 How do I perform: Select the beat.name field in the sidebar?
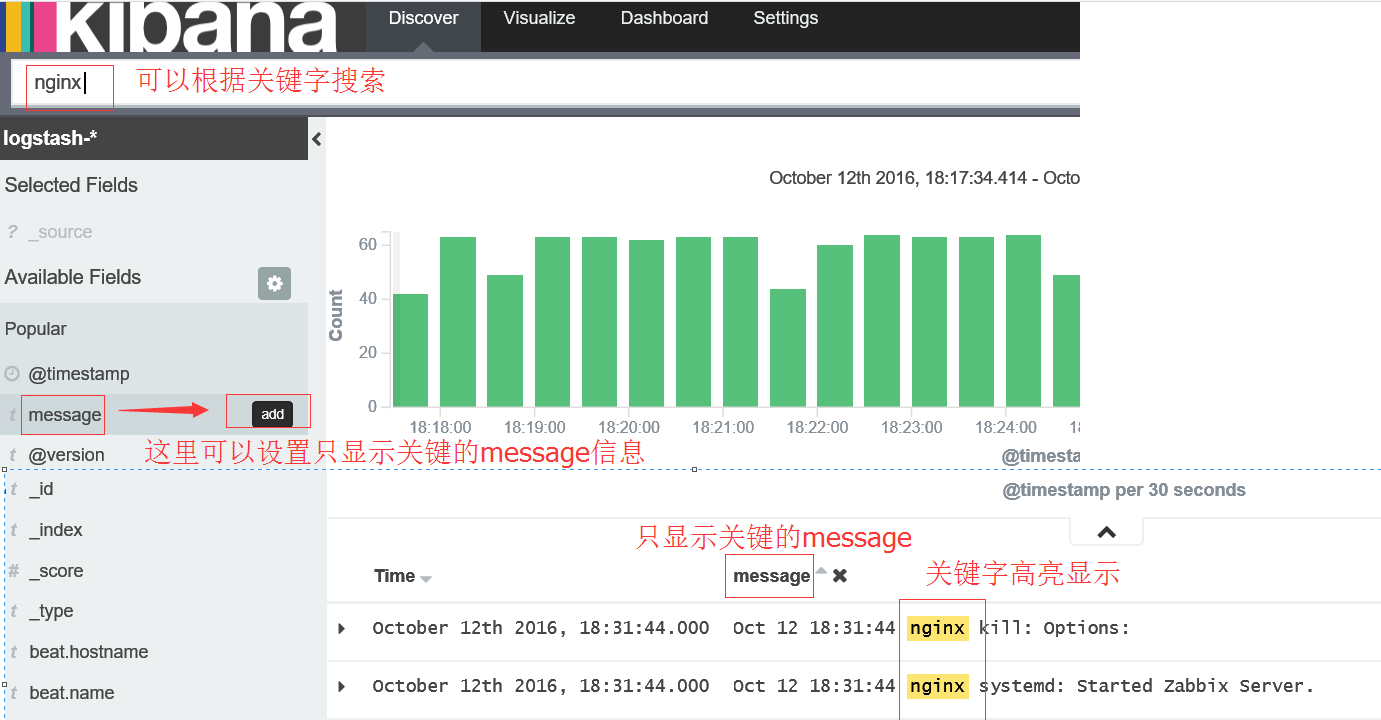tap(72, 693)
